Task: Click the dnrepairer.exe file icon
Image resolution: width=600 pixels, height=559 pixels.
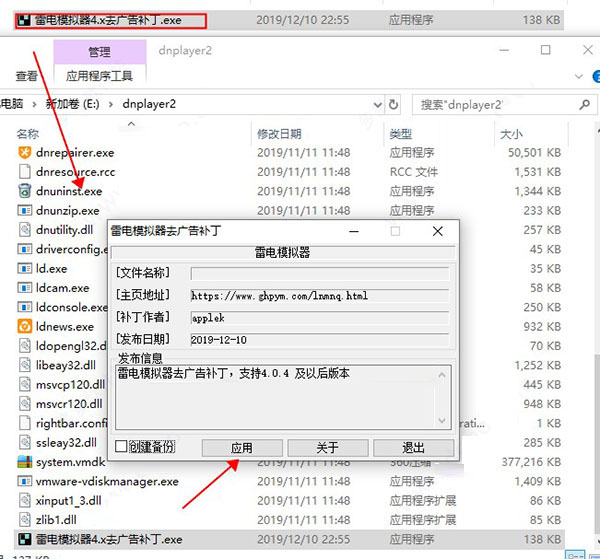Action: click(x=25, y=153)
